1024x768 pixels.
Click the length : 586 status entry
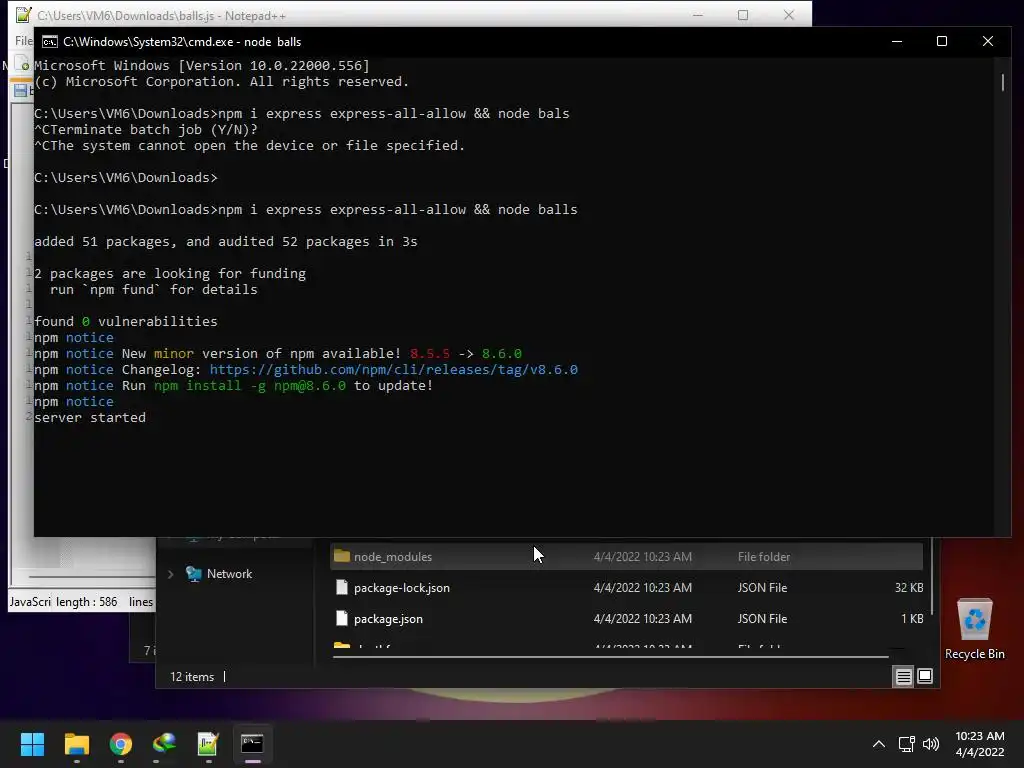coord(87,601)
